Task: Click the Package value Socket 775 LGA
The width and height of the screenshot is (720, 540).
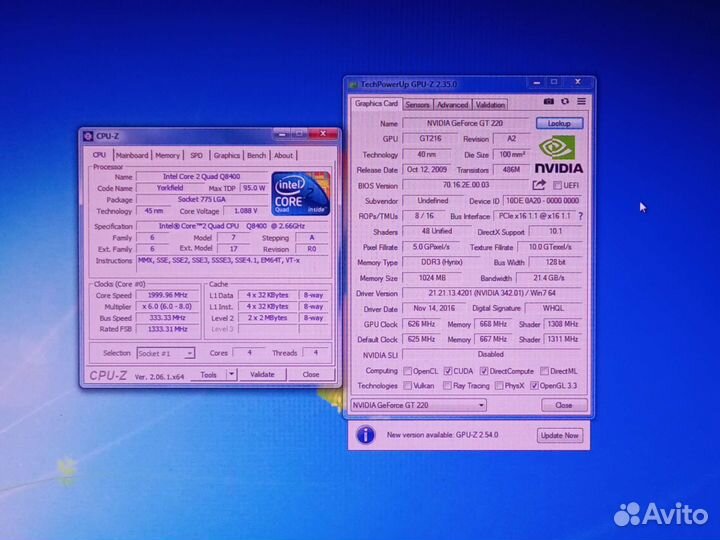Action: pos(202,199)
